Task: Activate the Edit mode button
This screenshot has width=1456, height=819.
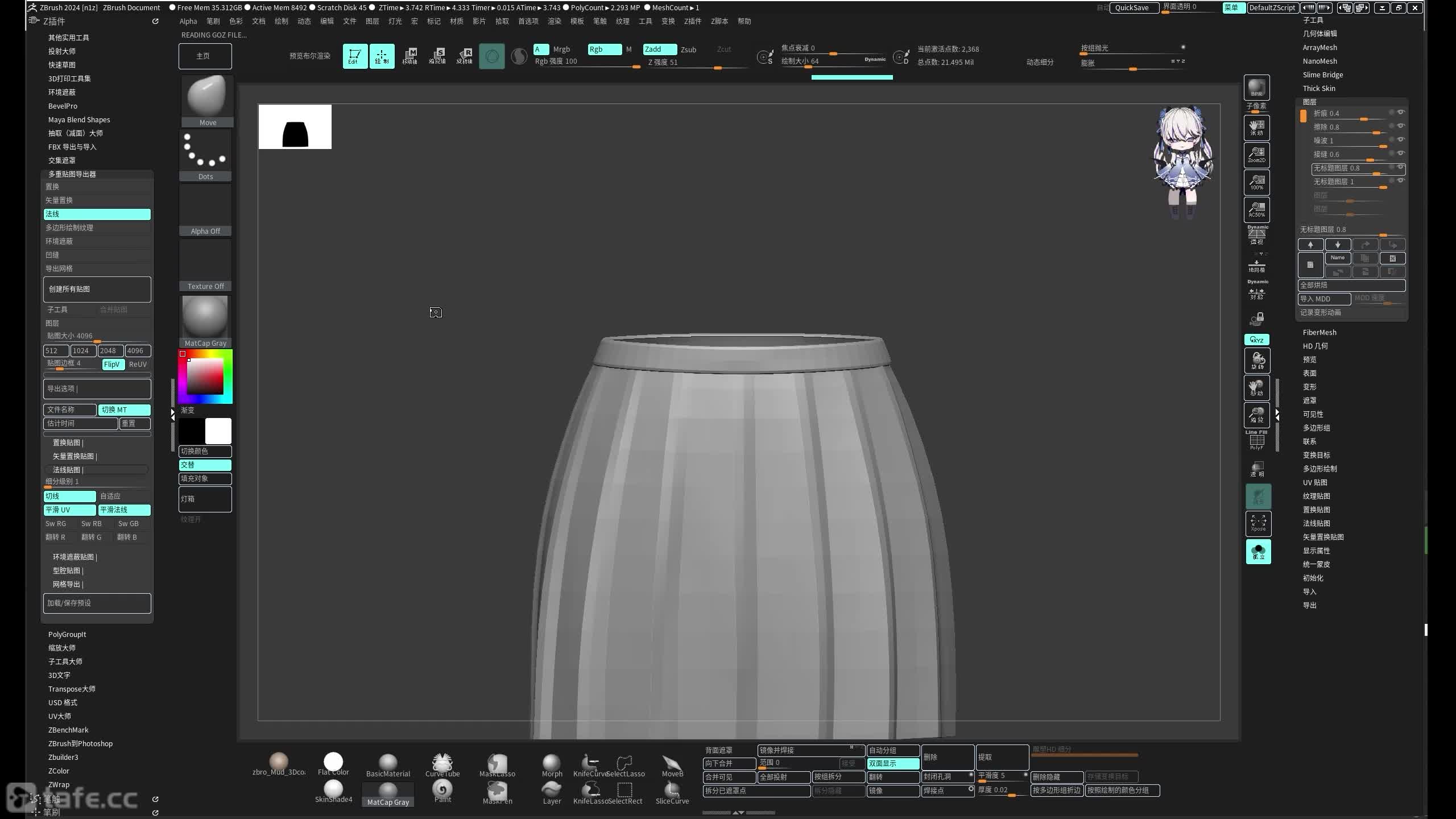Action: 354,56
